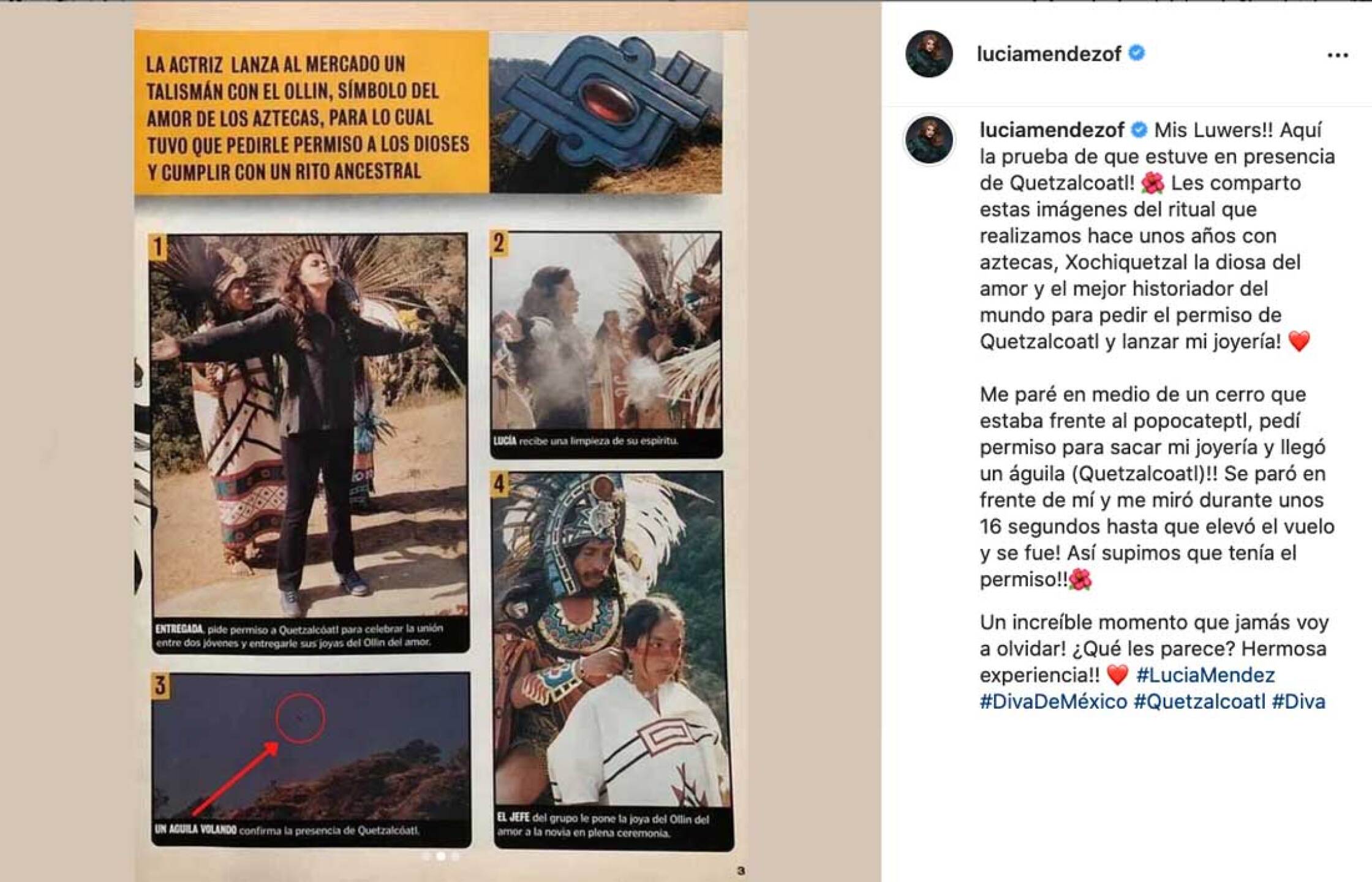
Task: Click the yellow headline text box
Action: click(312, 113)
